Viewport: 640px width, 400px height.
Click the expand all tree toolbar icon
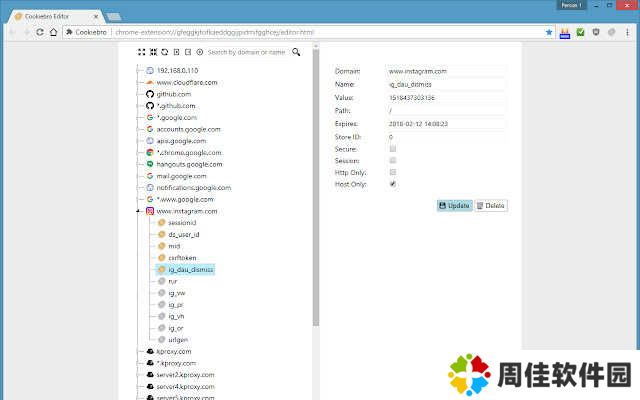tap(141, 52)
